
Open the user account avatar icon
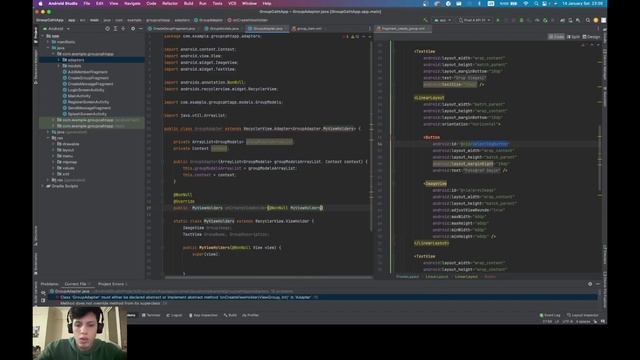[596, 20]
